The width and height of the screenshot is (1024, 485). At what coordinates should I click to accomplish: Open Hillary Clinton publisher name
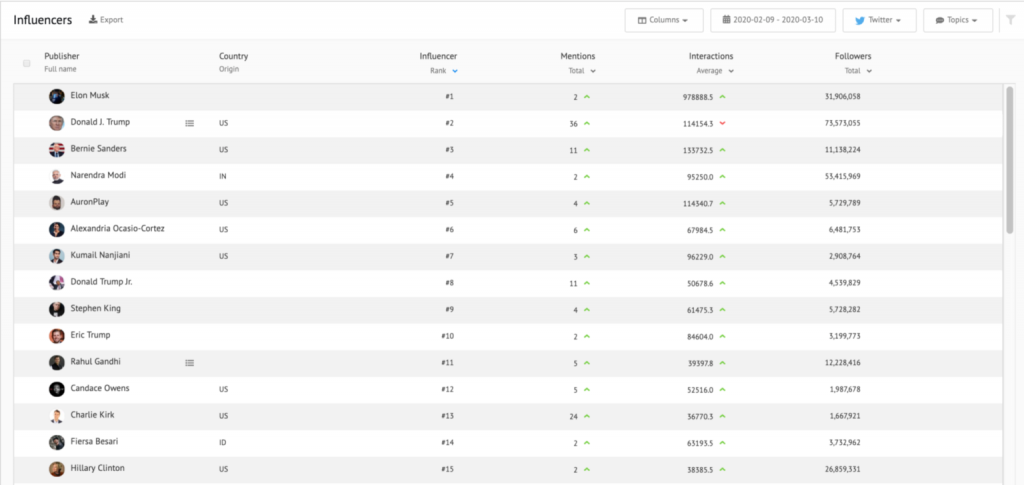[x=97, y=468]
